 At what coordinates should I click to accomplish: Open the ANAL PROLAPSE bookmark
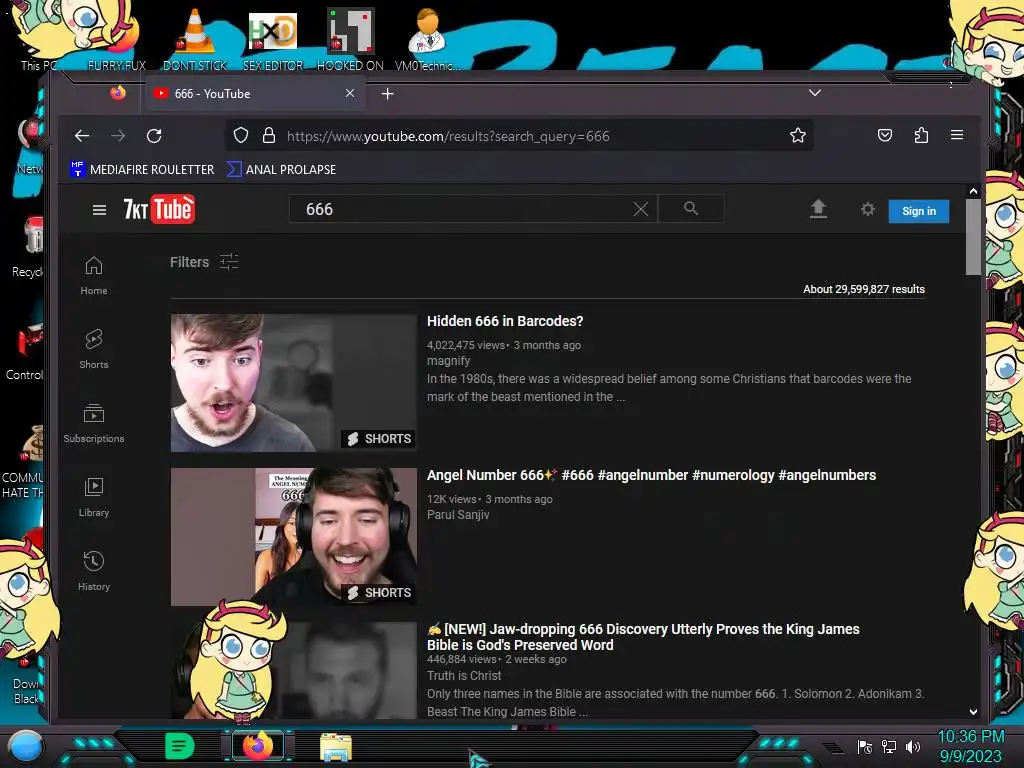tap(281, 170)
